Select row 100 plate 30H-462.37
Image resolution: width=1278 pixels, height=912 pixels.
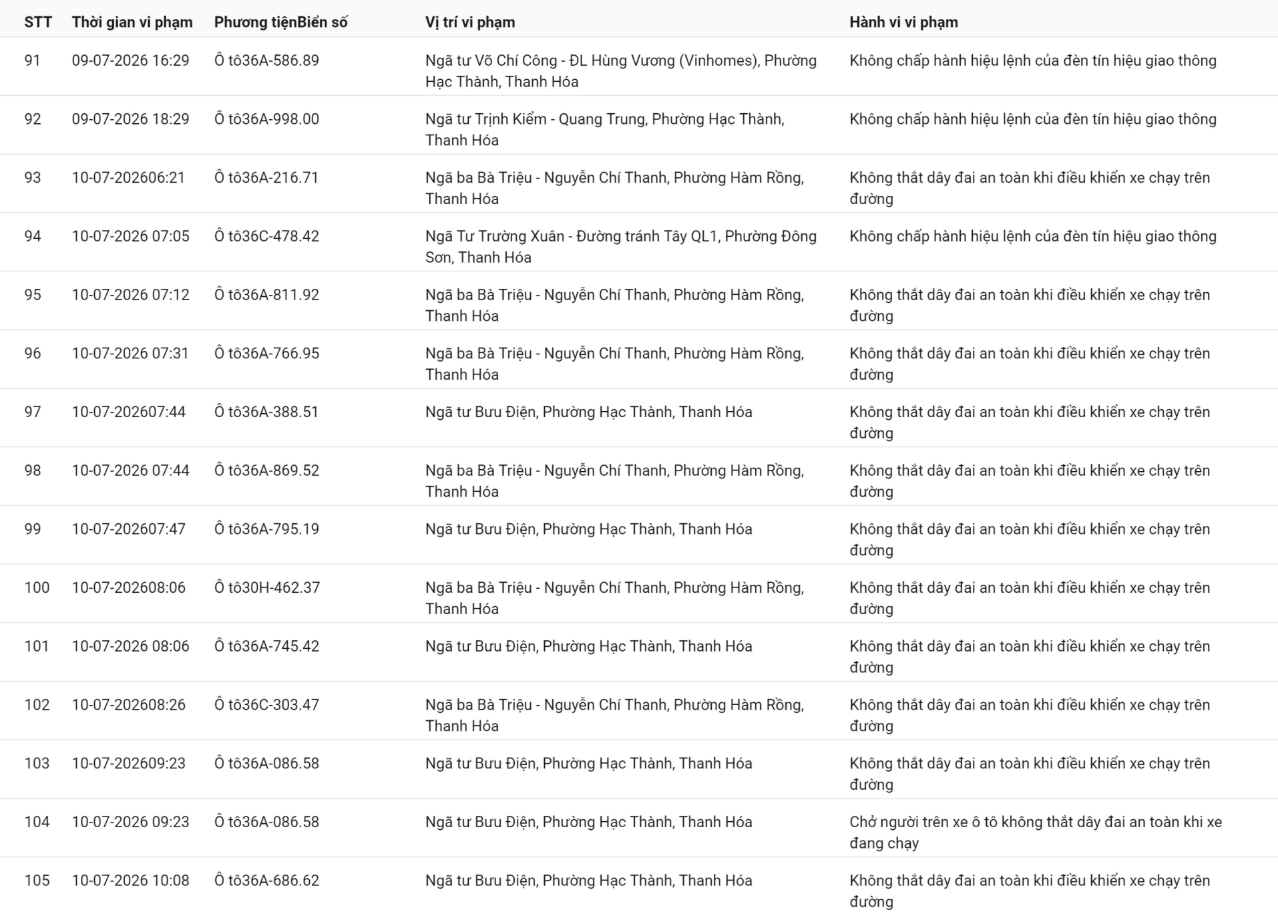coord(275,588)
